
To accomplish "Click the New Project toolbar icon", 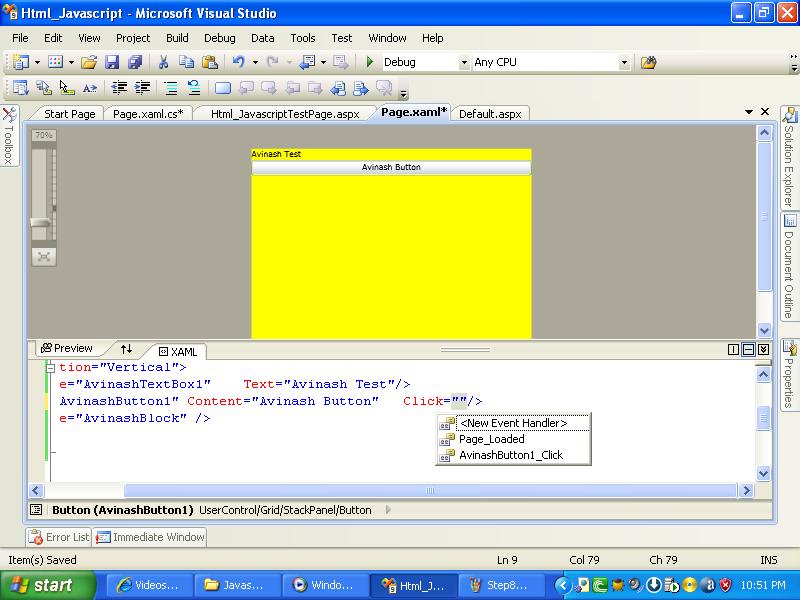I will tap(21, 62).
